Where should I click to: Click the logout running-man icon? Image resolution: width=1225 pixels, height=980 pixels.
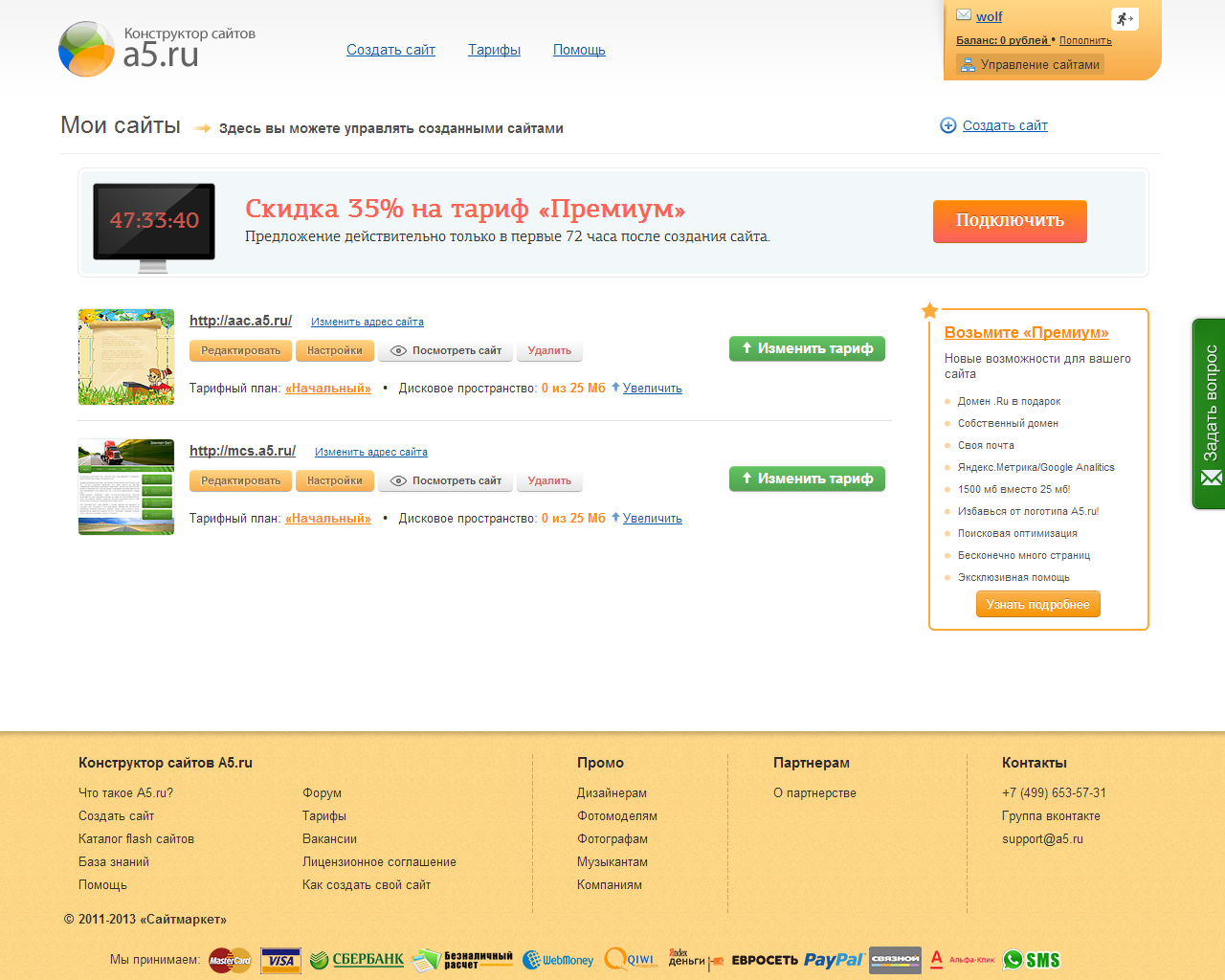click(x=1125, y=18)
